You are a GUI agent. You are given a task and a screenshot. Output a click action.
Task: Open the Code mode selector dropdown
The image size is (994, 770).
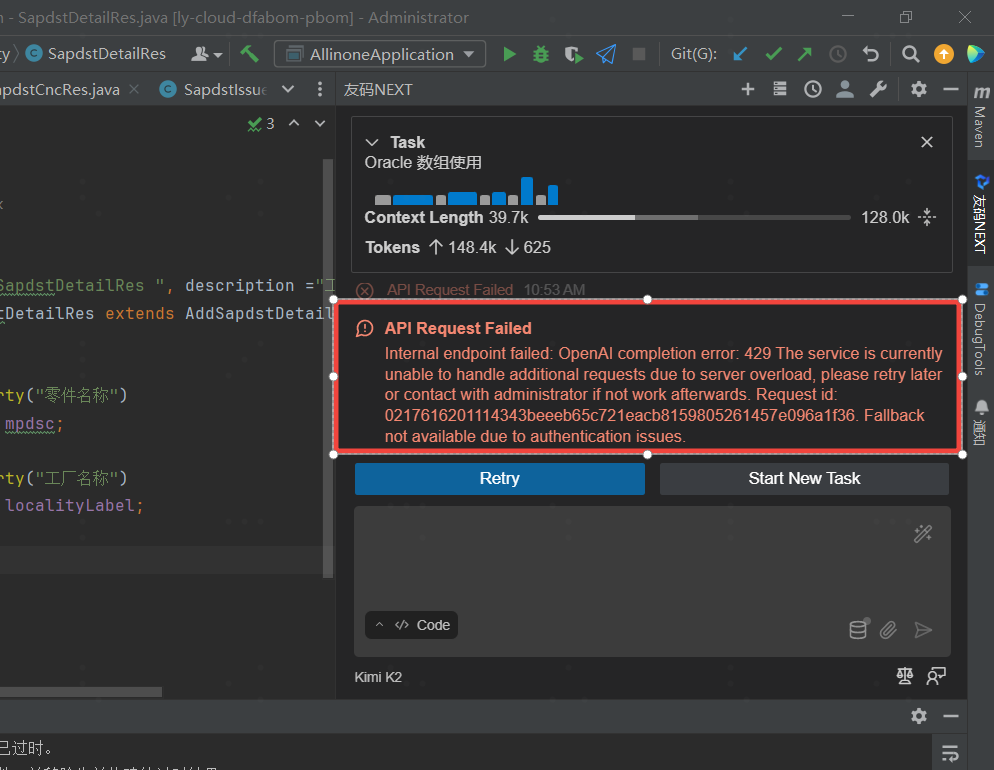pyautogui.click(x=411, y=625)
